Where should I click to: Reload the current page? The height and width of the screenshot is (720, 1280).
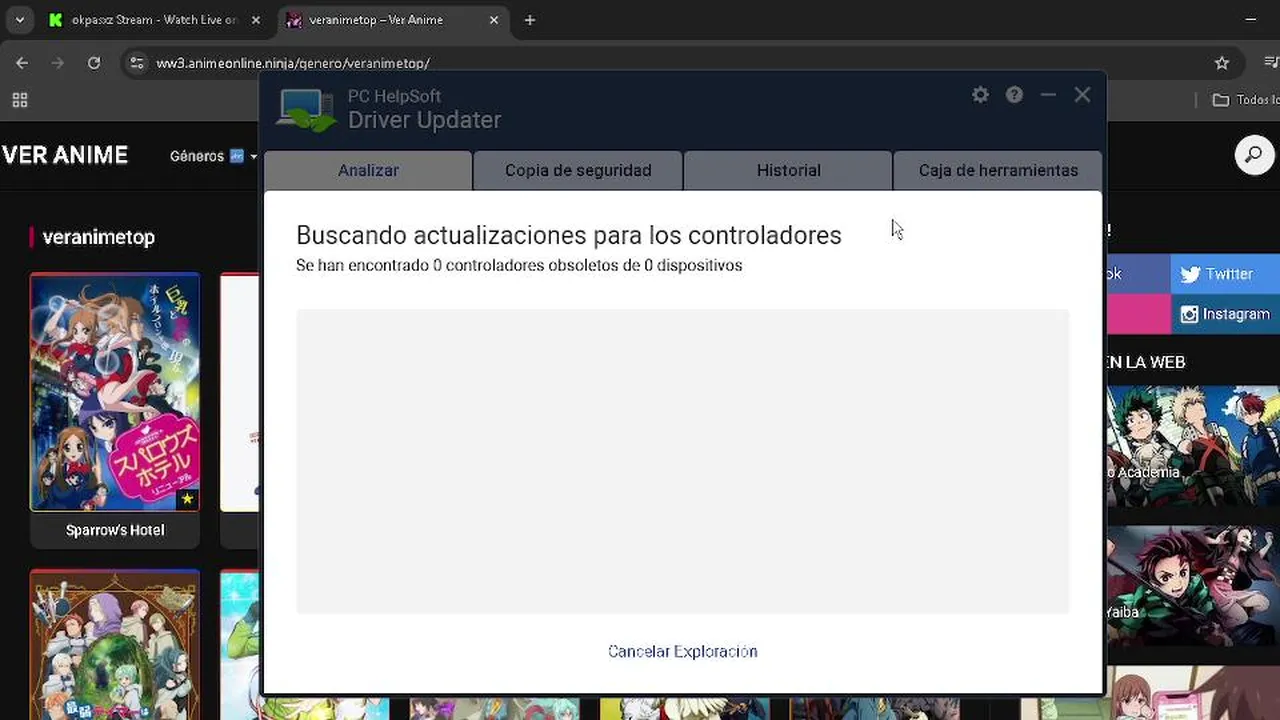(94, 63)
